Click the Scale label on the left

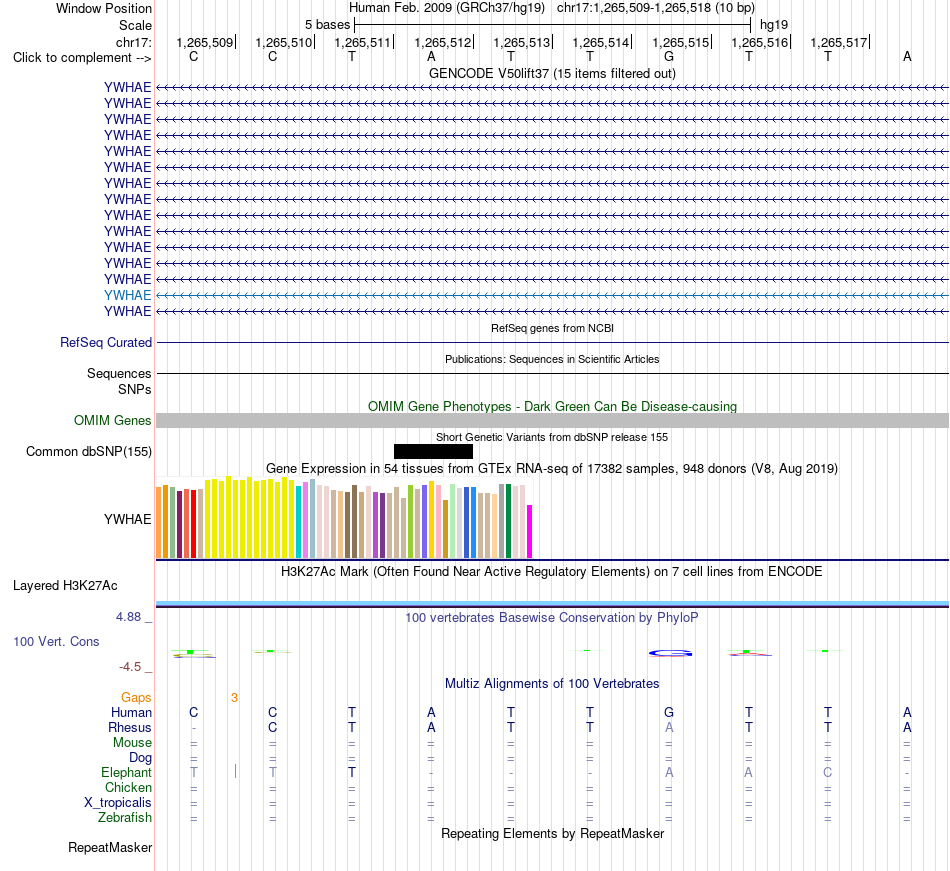135,25
